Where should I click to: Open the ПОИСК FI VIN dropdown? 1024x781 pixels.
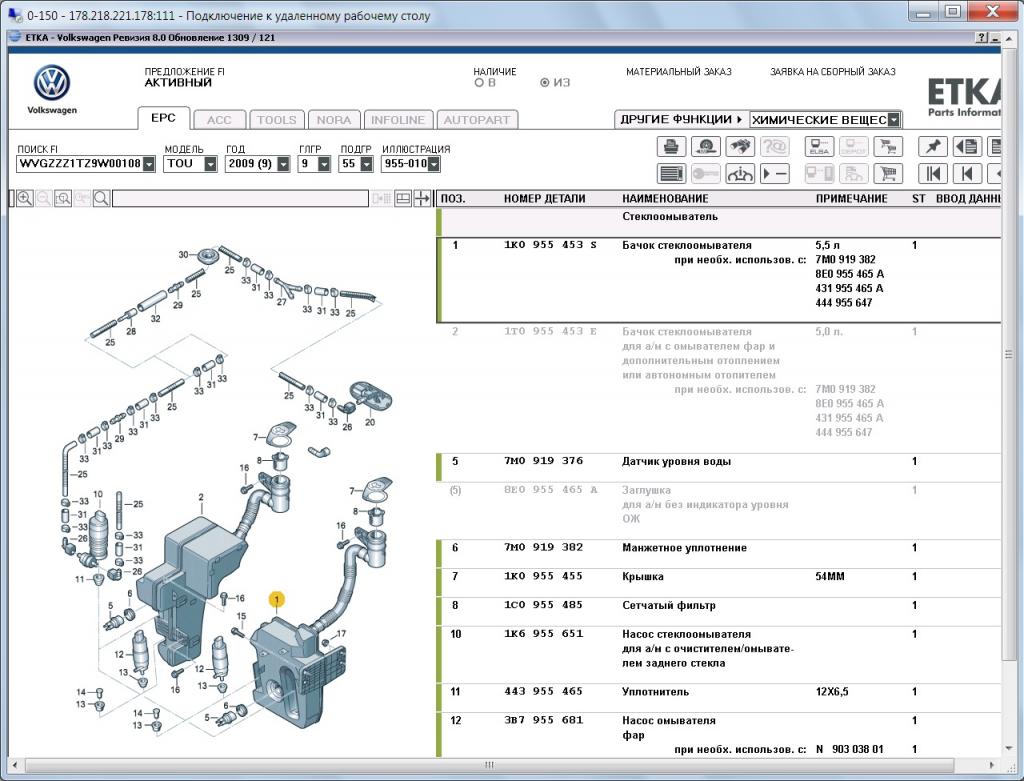[149, 164]
